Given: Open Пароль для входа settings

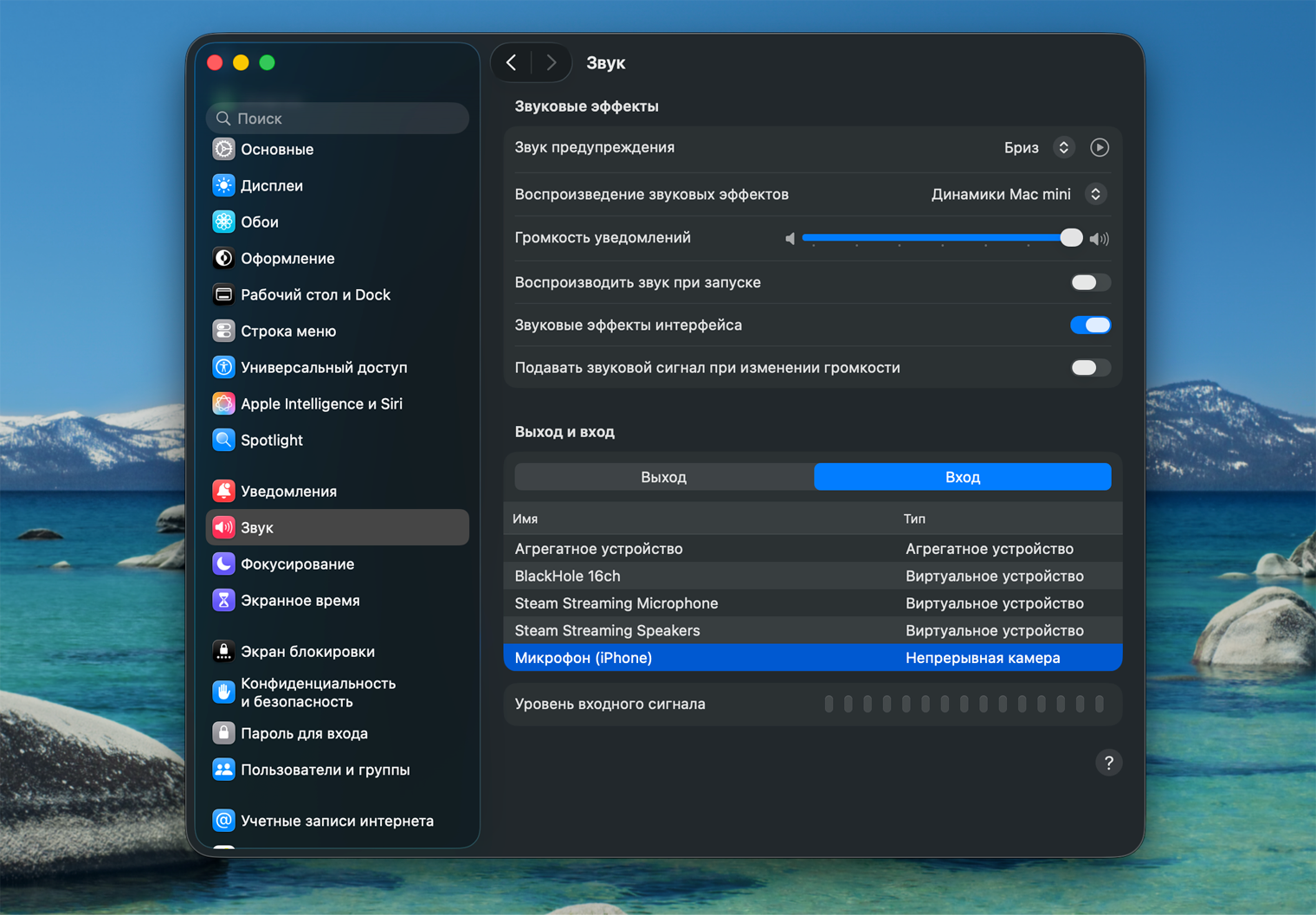Looking at the screenshot, I should (337, 733).
